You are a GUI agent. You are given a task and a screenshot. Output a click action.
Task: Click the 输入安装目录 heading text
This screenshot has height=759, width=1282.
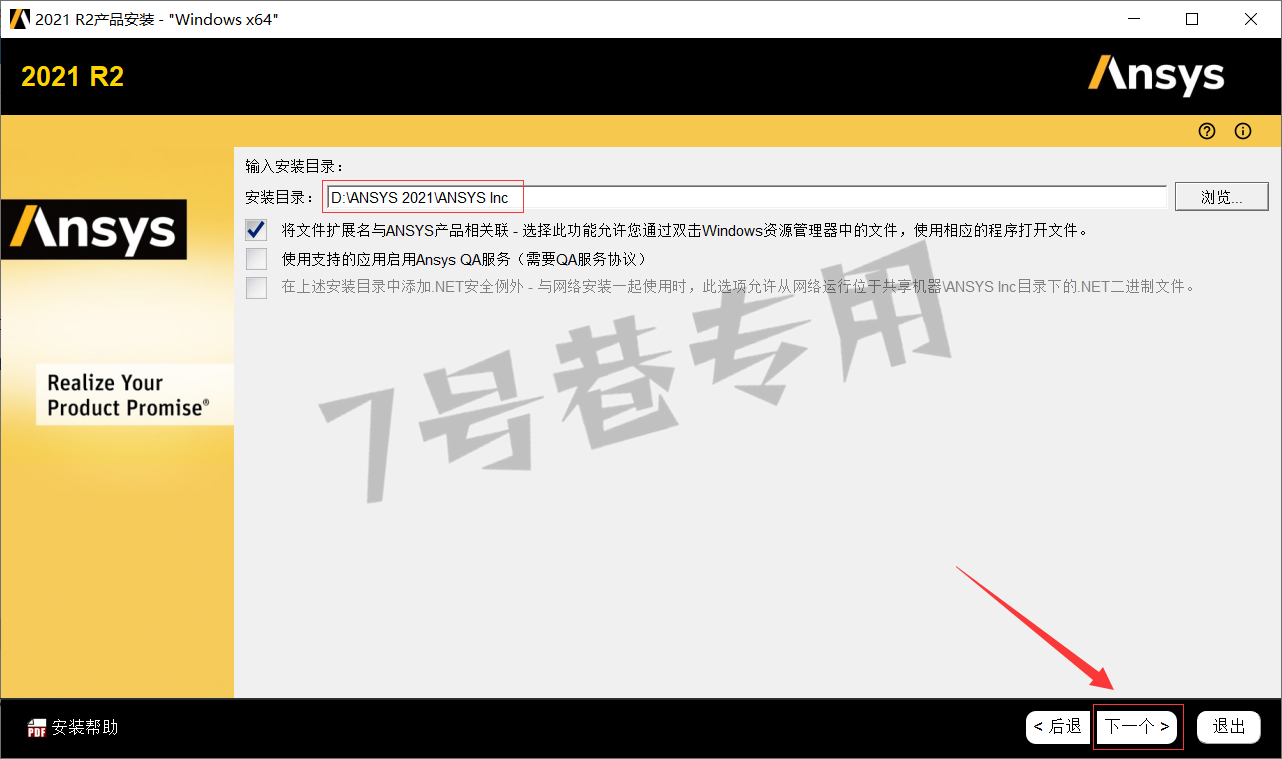pos(294,166)
